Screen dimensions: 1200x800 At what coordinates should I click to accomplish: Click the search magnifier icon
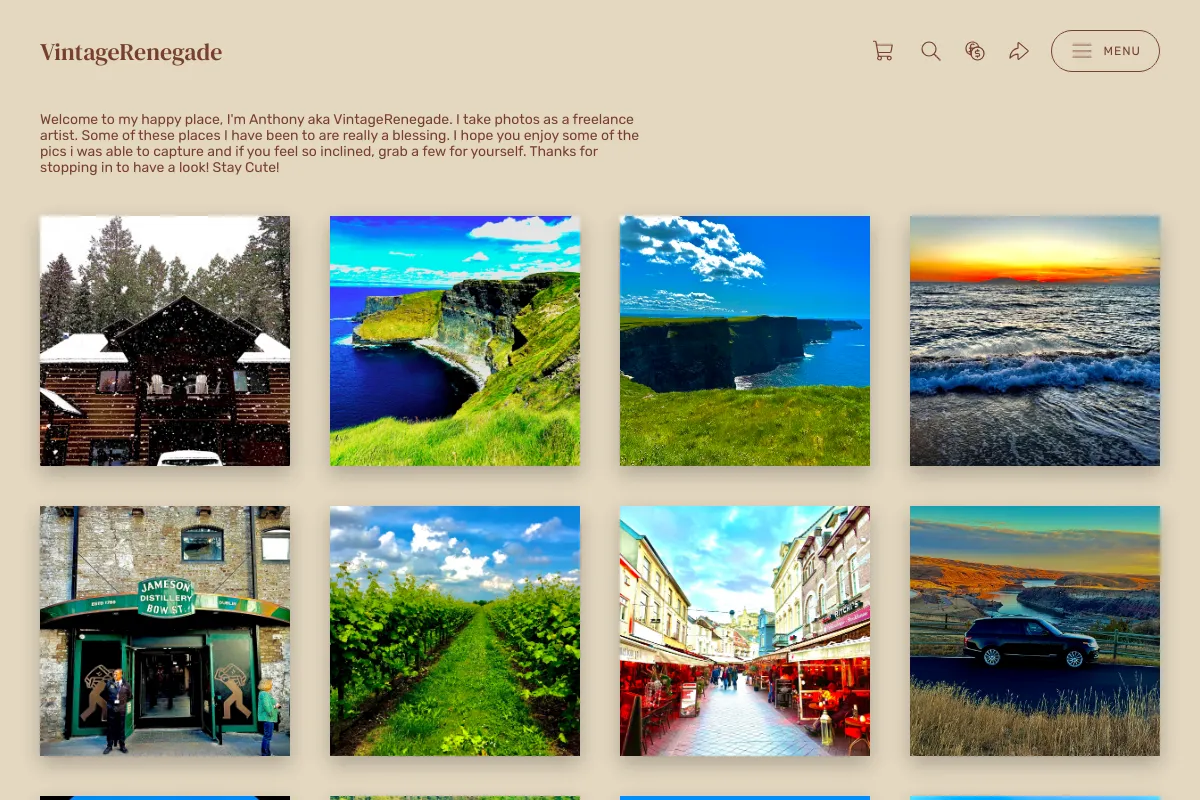coord(931,51)
